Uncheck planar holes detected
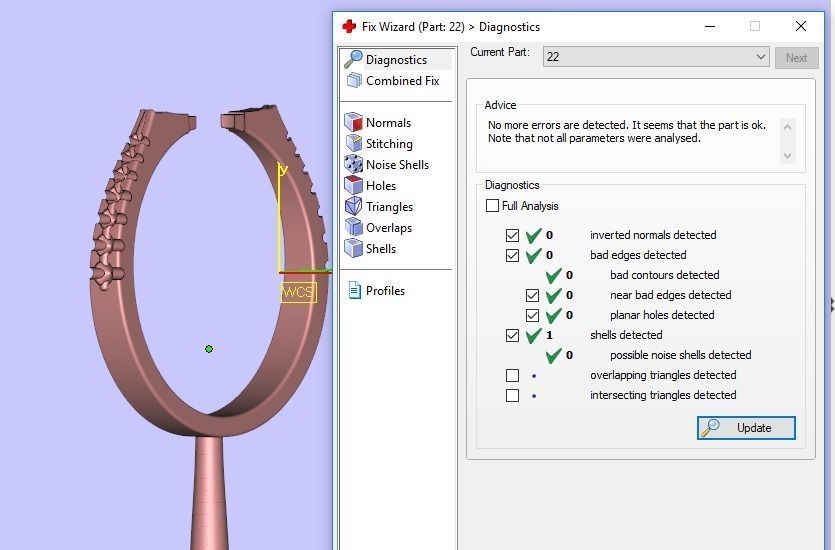Screen dimensions: 835x550 pos(532,315)
